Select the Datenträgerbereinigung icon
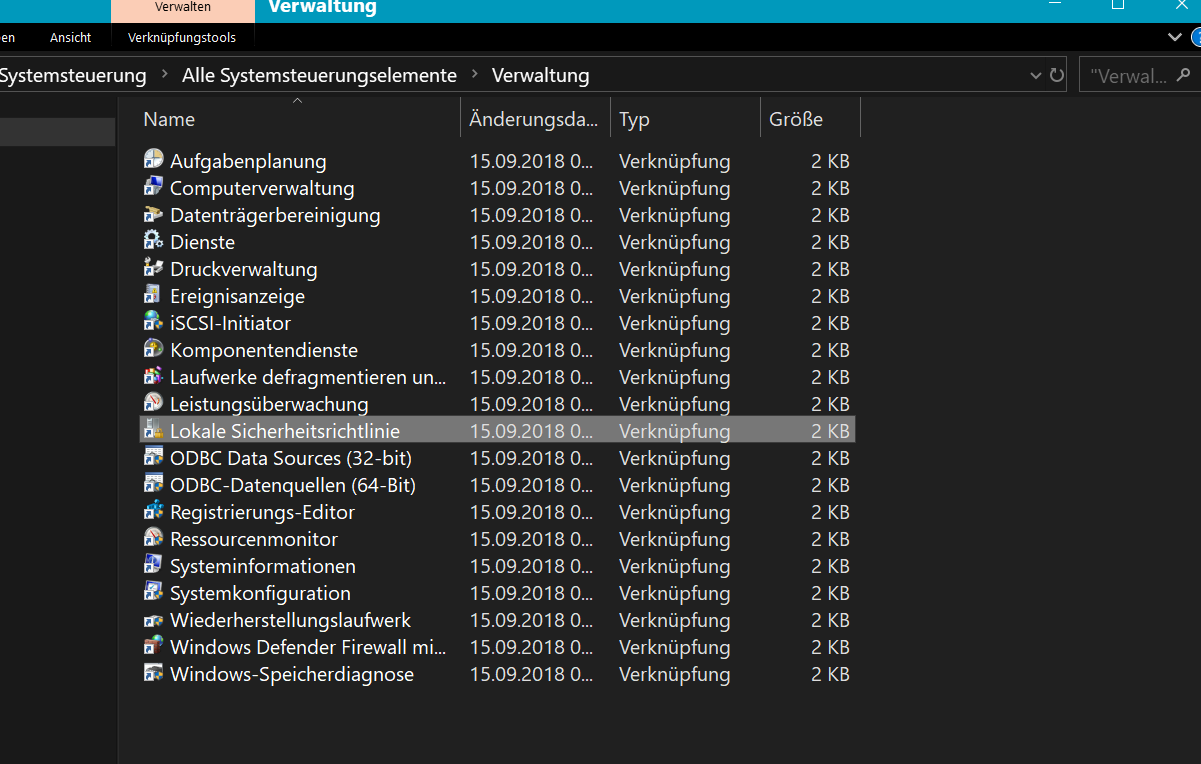This screenshot has height=764, width=1201. (153, 213)
